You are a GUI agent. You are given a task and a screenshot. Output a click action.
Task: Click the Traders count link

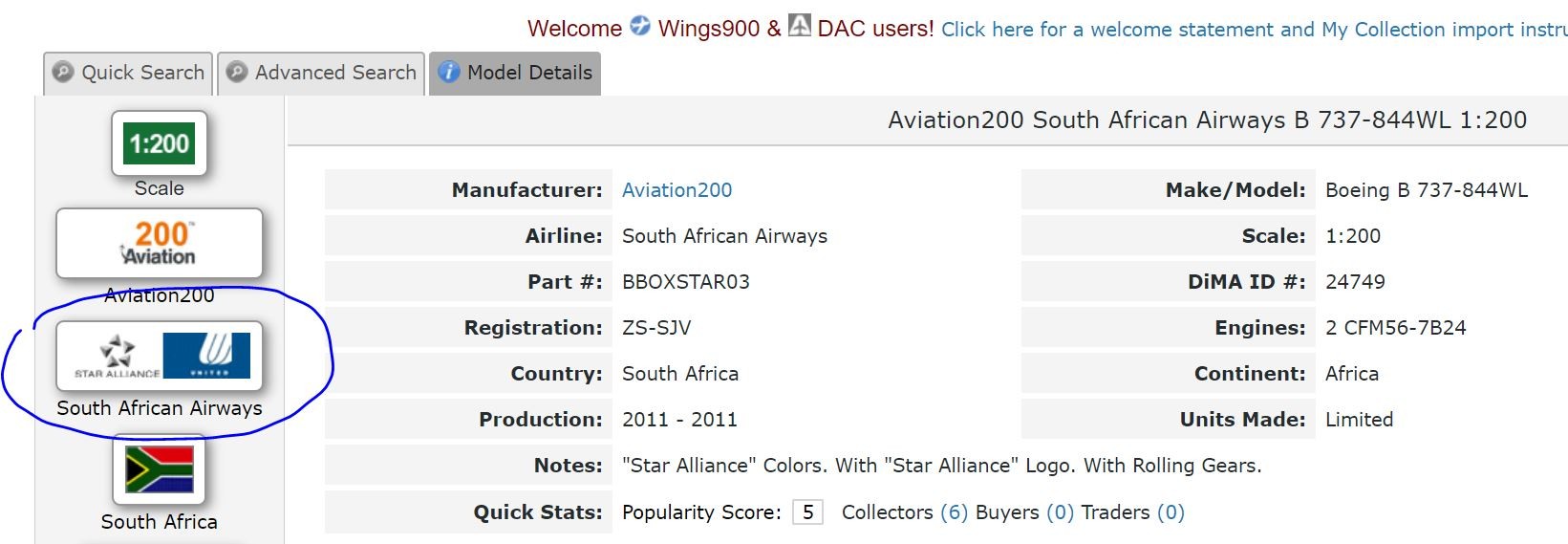point(1171,512)
